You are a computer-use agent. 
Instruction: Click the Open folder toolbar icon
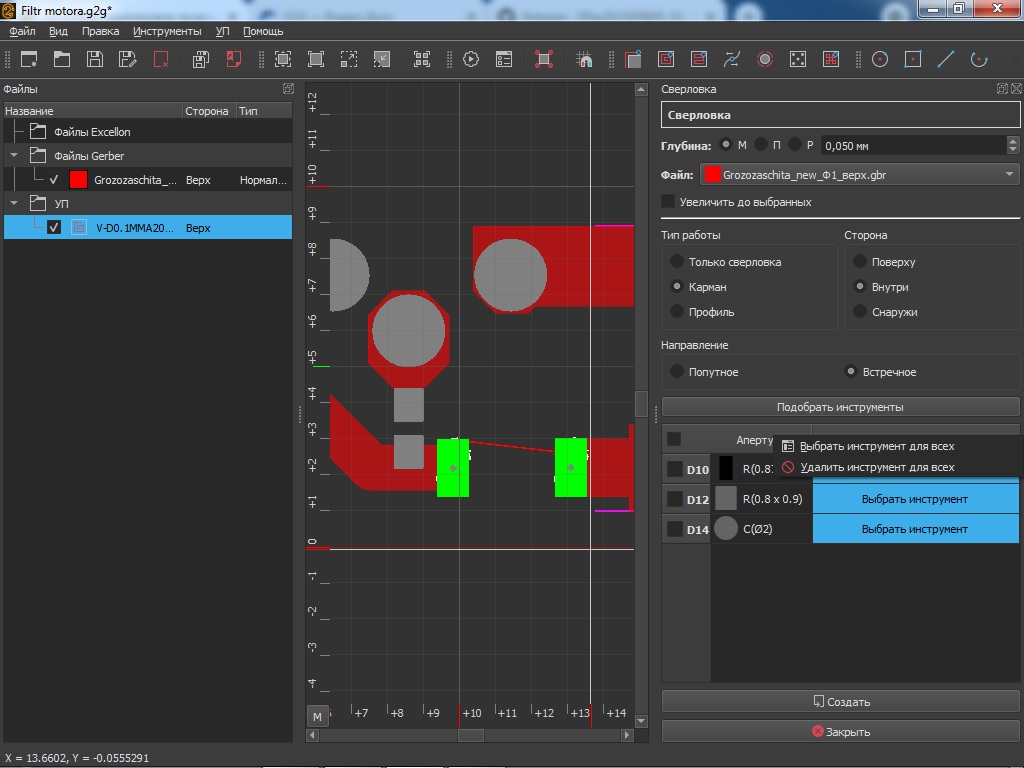(x=62, y=59)
